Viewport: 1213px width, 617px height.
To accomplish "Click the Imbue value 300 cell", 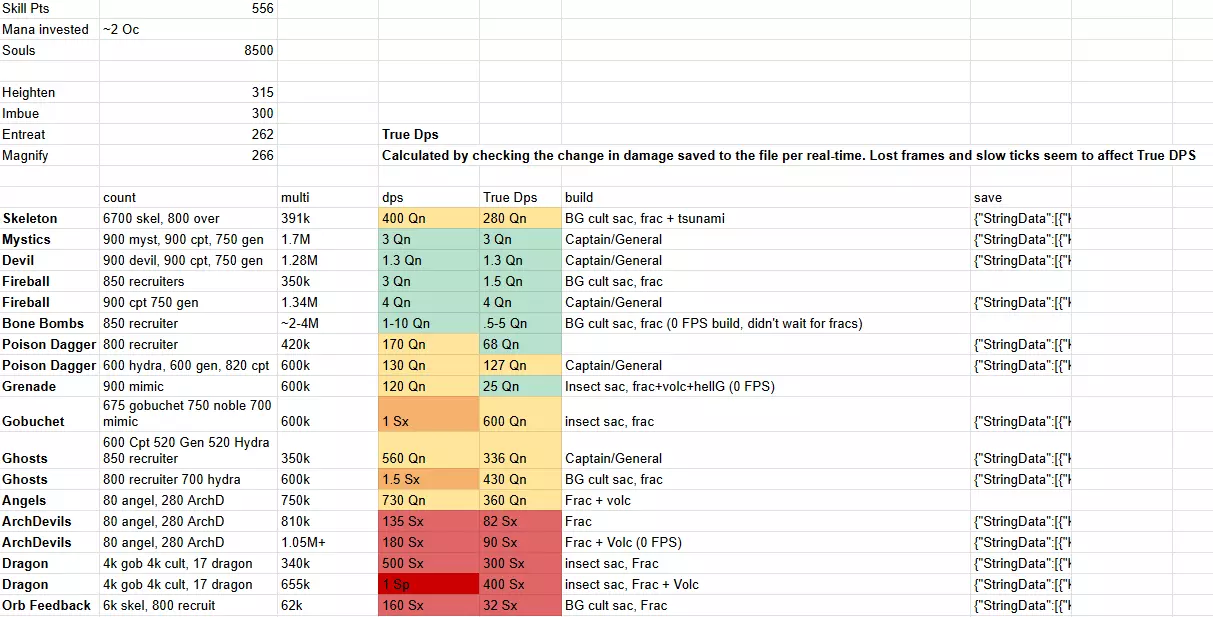I will point(188,113).
